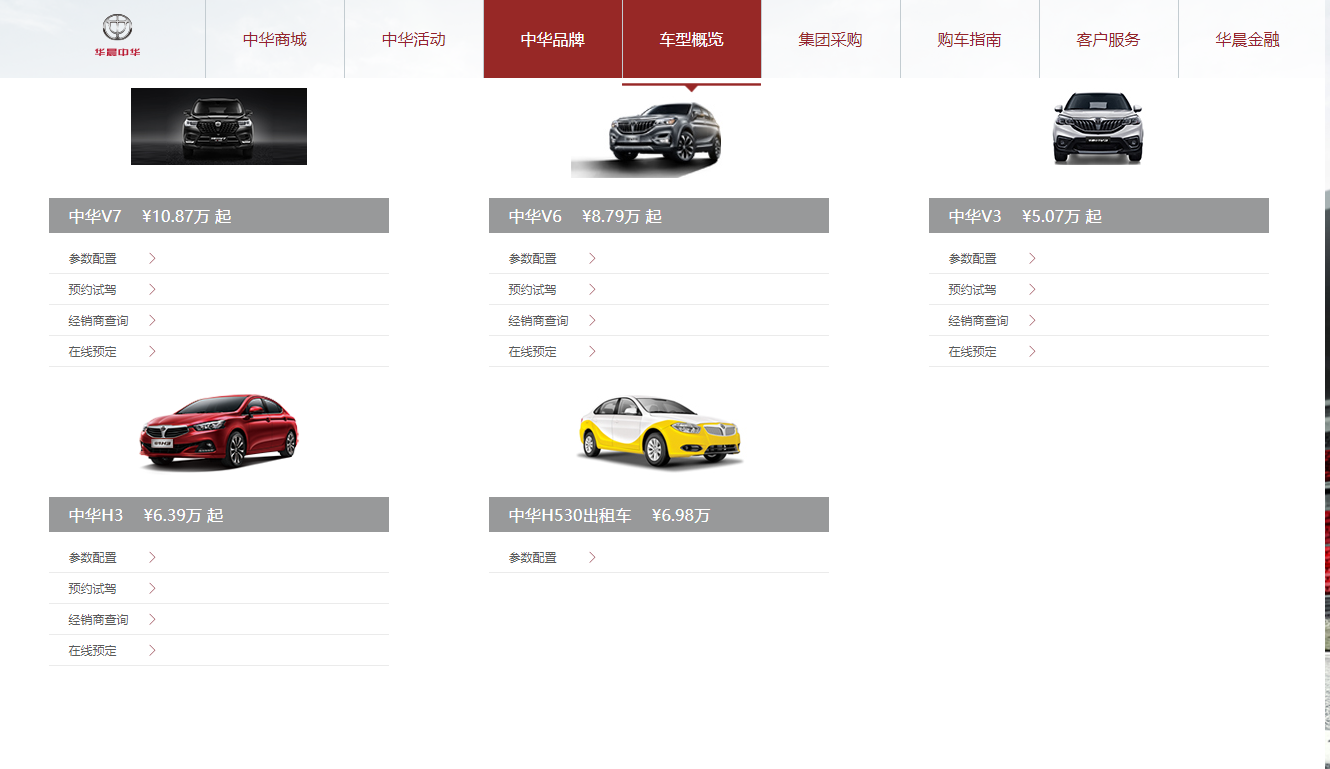
Task: Open 经销商查询 for 中华V3
Action: 979,321
